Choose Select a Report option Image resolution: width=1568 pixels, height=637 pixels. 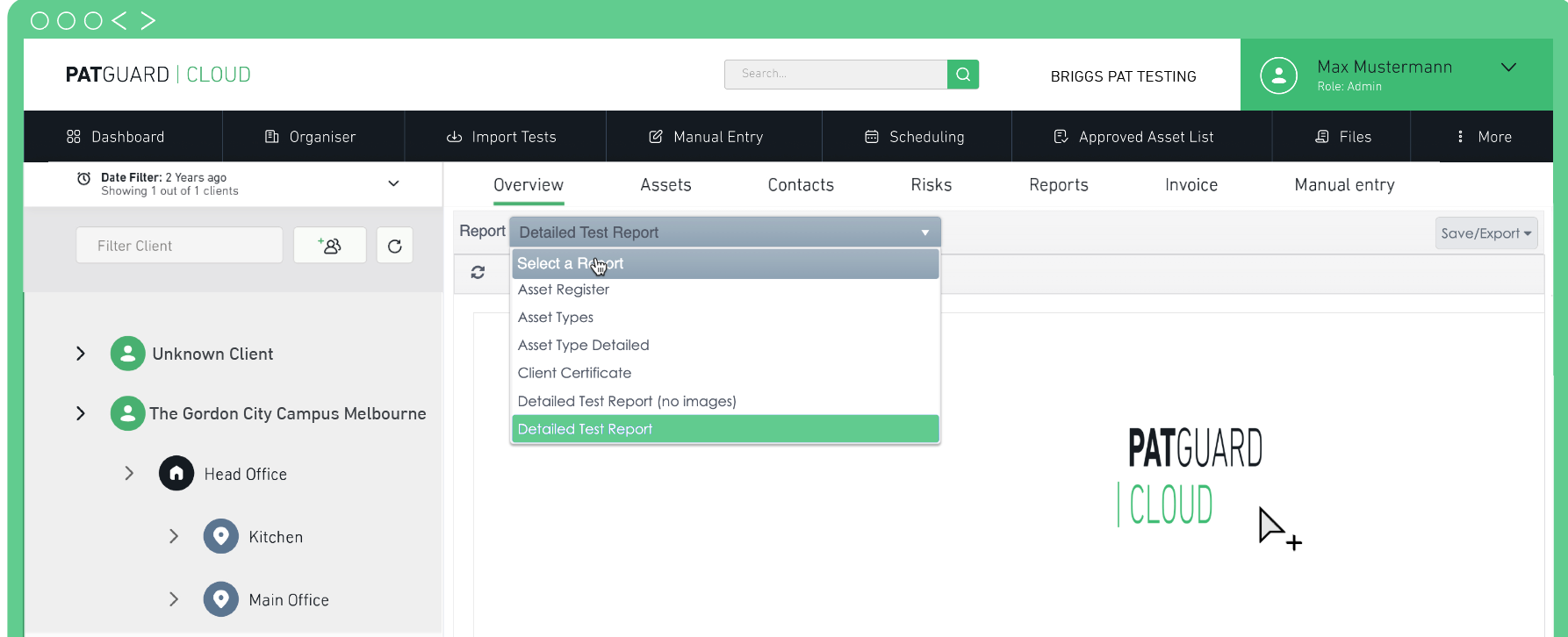pyautogui.click(x=725, y=263)
